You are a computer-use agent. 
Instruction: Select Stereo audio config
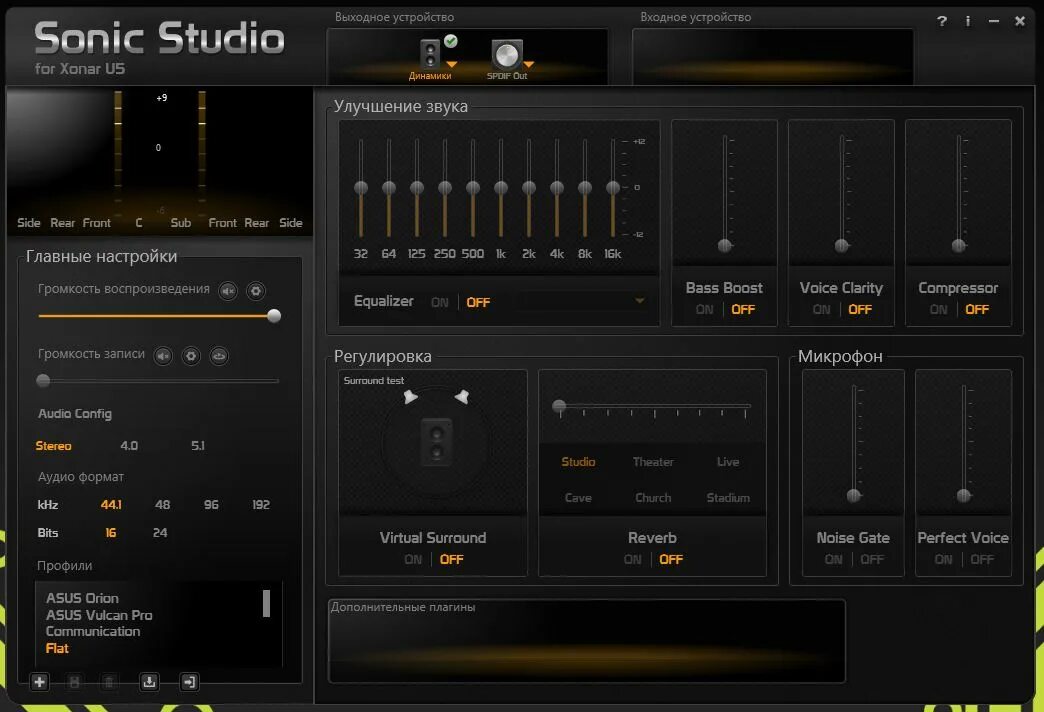53,446
